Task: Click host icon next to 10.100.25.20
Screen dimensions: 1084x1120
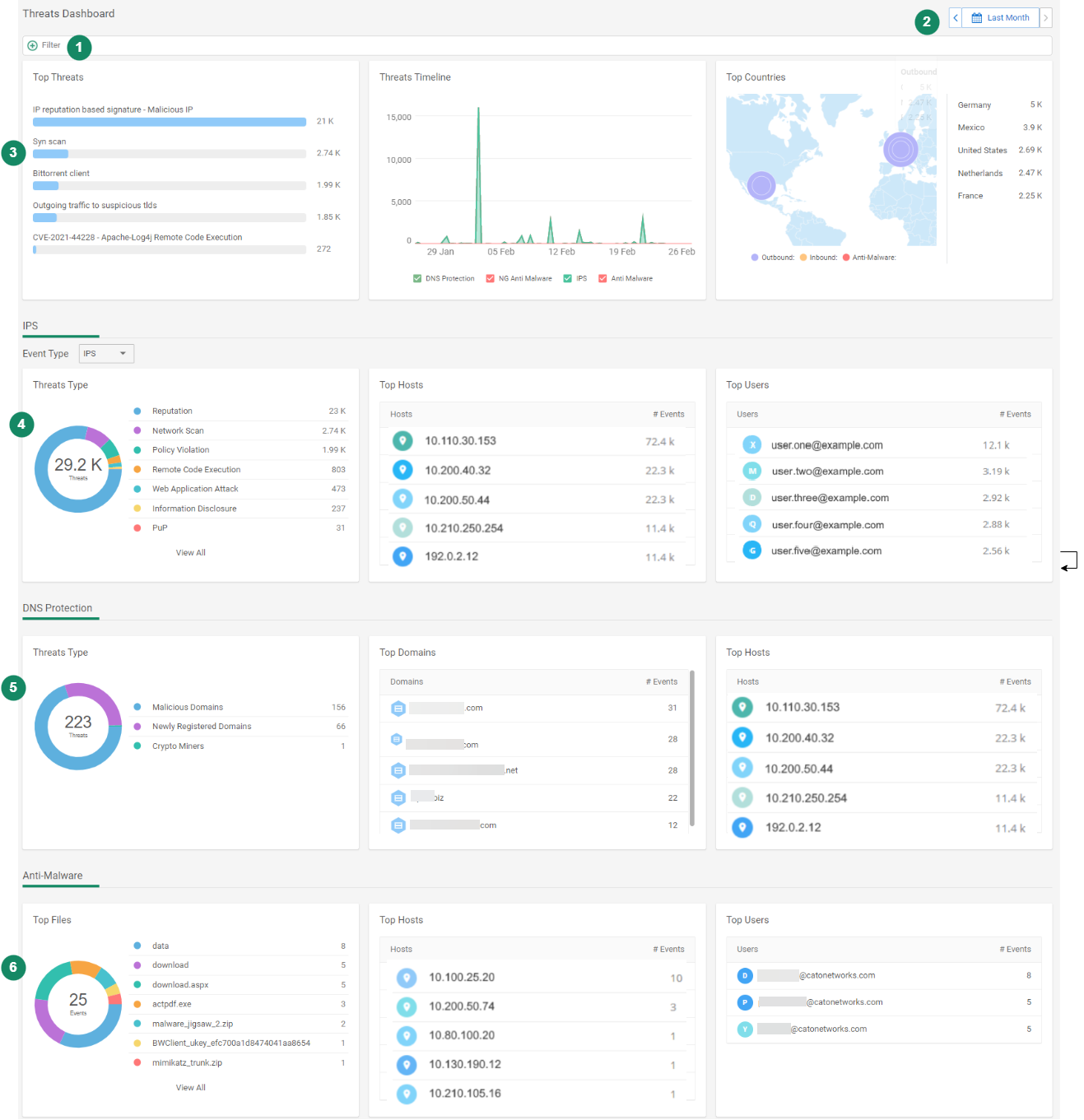Action: [x=407, y=978]
